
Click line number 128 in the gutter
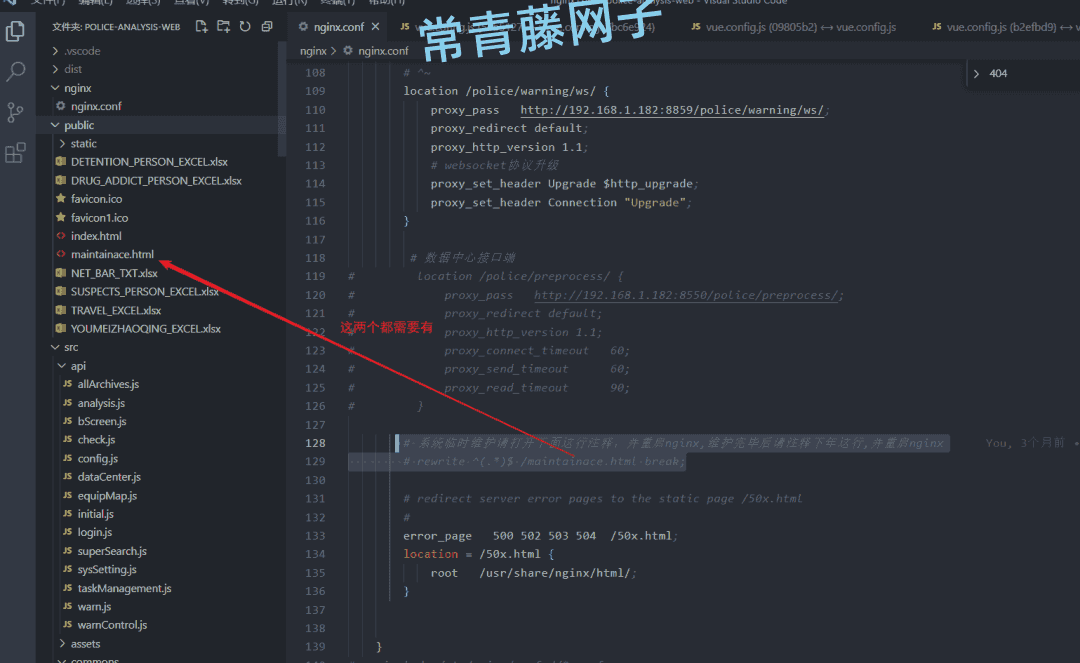point(315,443)
